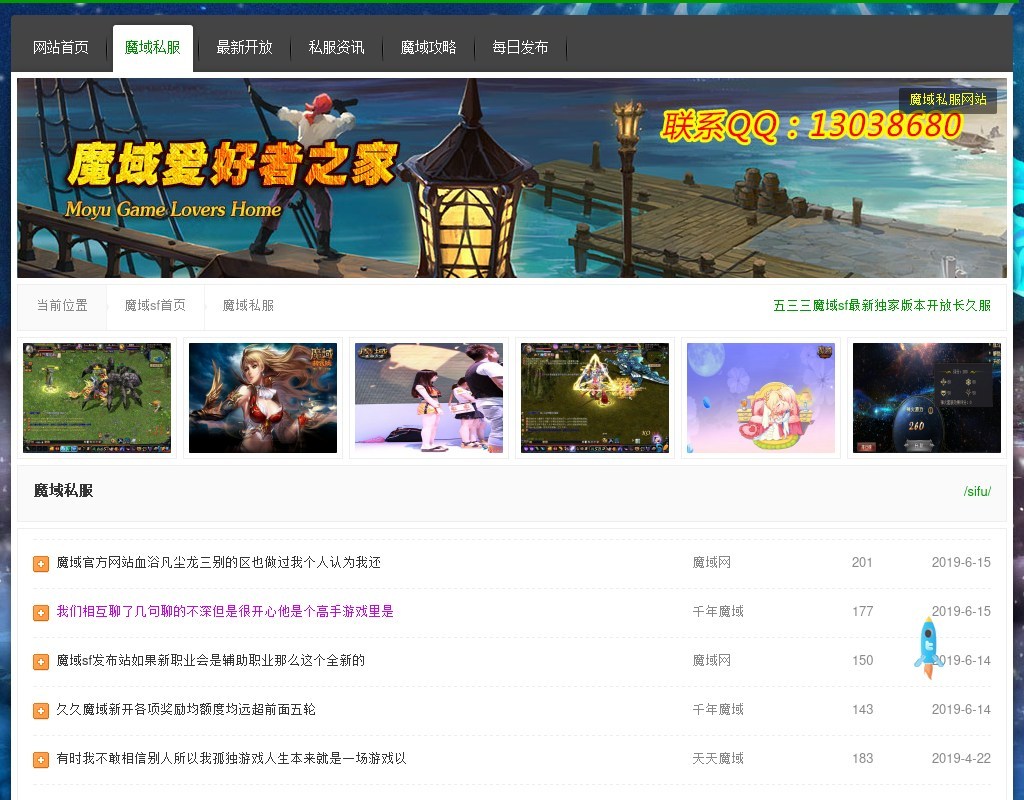Screen dimensions: 1024x800
Task: Click plus icon beside 魔域sf发布站 article
Action: (x=41, y=662)
